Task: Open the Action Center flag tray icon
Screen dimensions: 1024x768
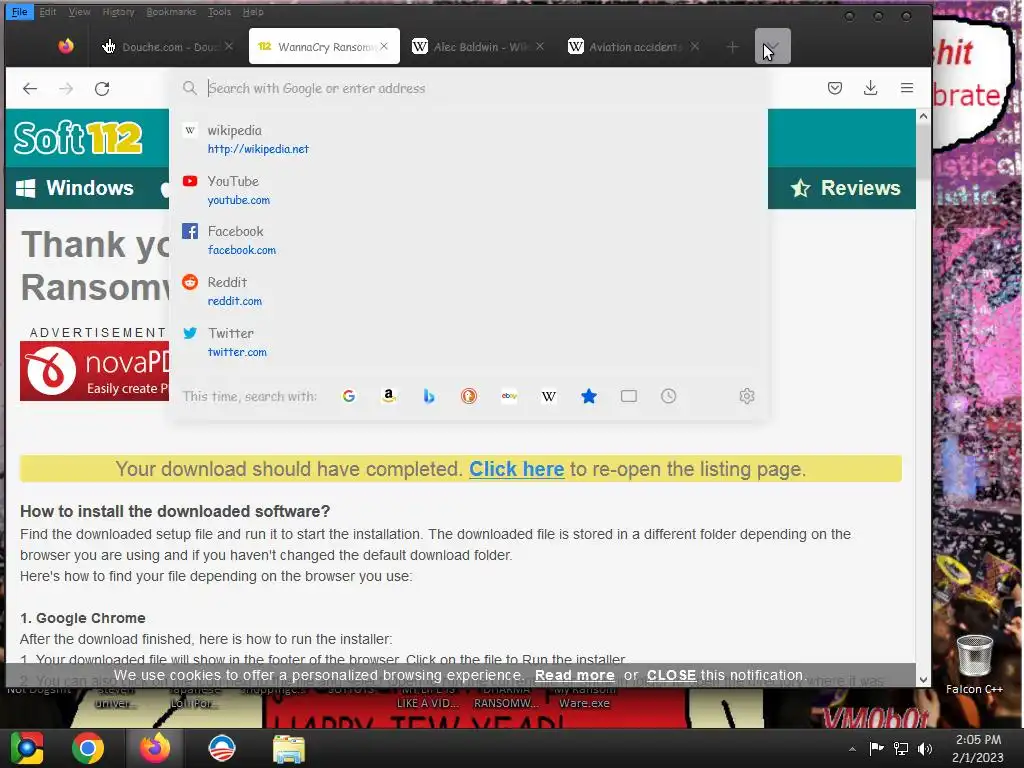Action: 876,748
